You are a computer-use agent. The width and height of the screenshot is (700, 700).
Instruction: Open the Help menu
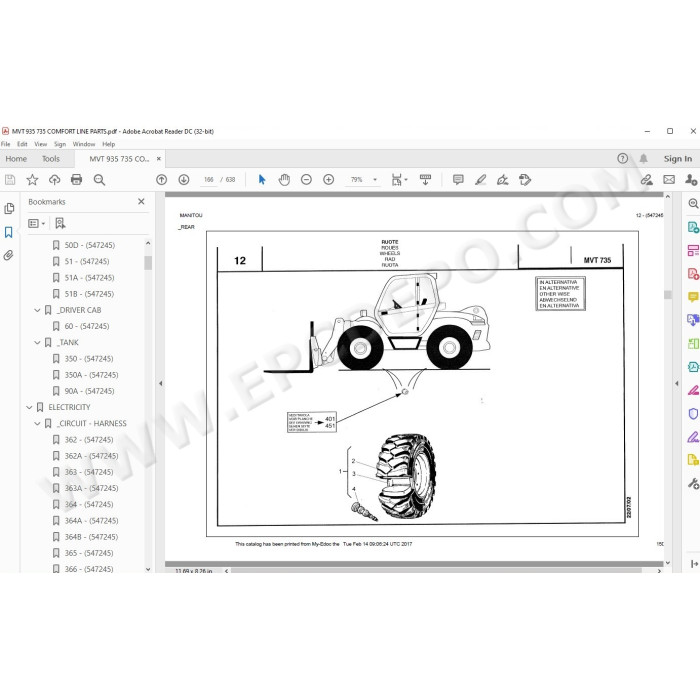[x=108, y=144]
